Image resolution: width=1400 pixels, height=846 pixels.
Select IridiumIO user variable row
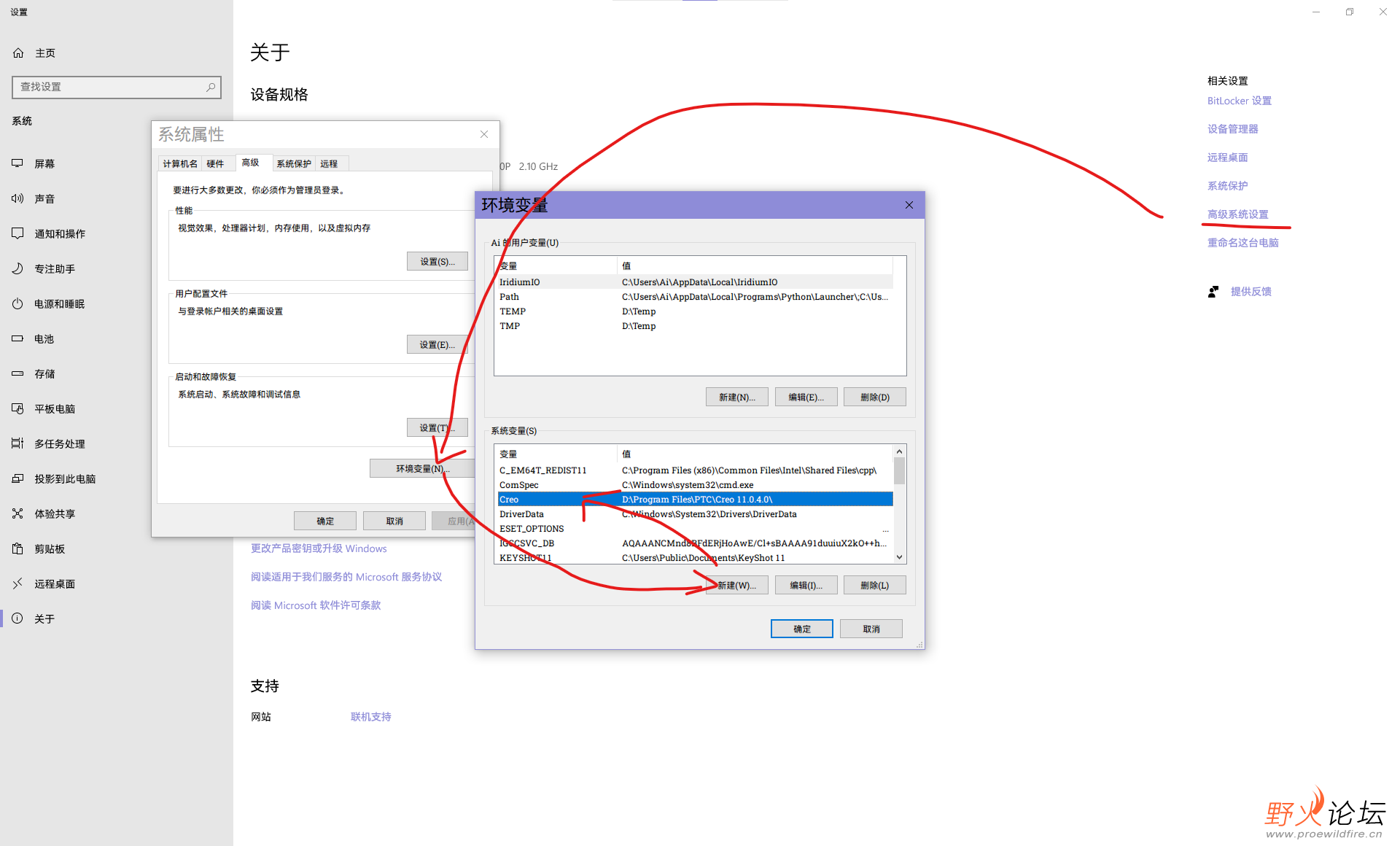coord(695,282)
